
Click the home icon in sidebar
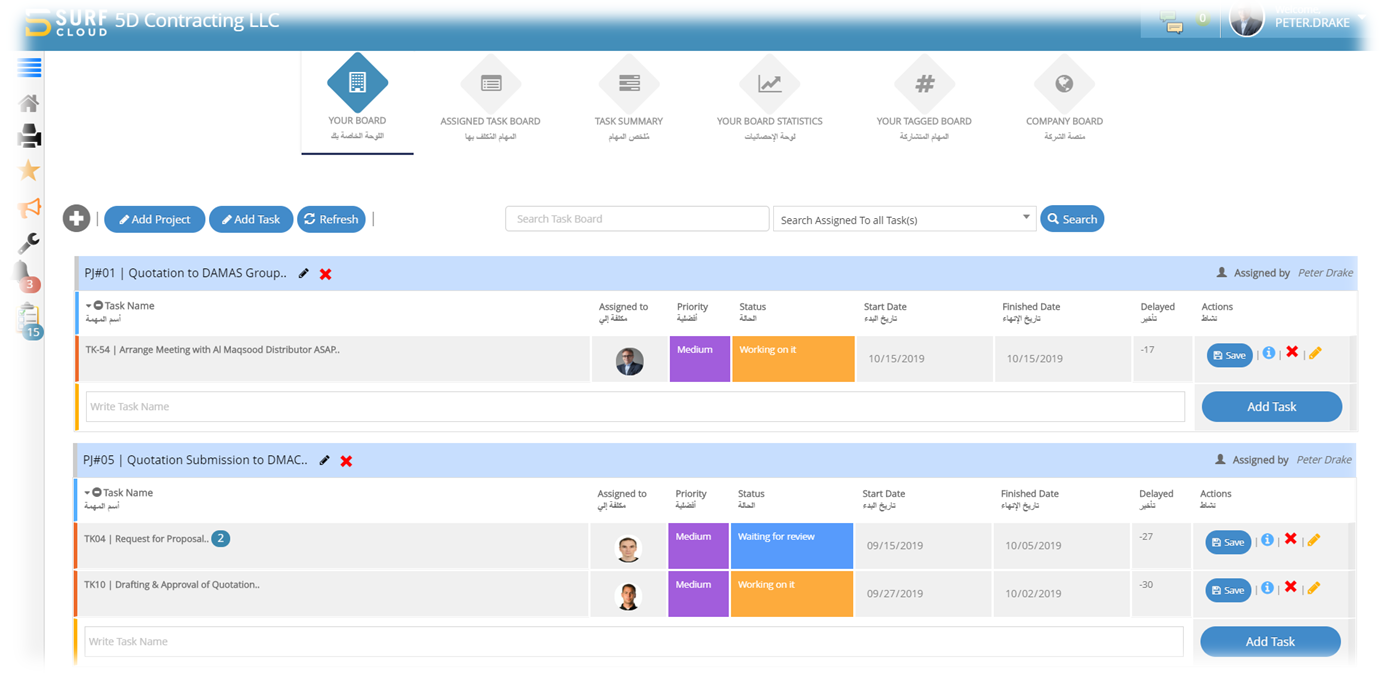click(x=29, y=103)
